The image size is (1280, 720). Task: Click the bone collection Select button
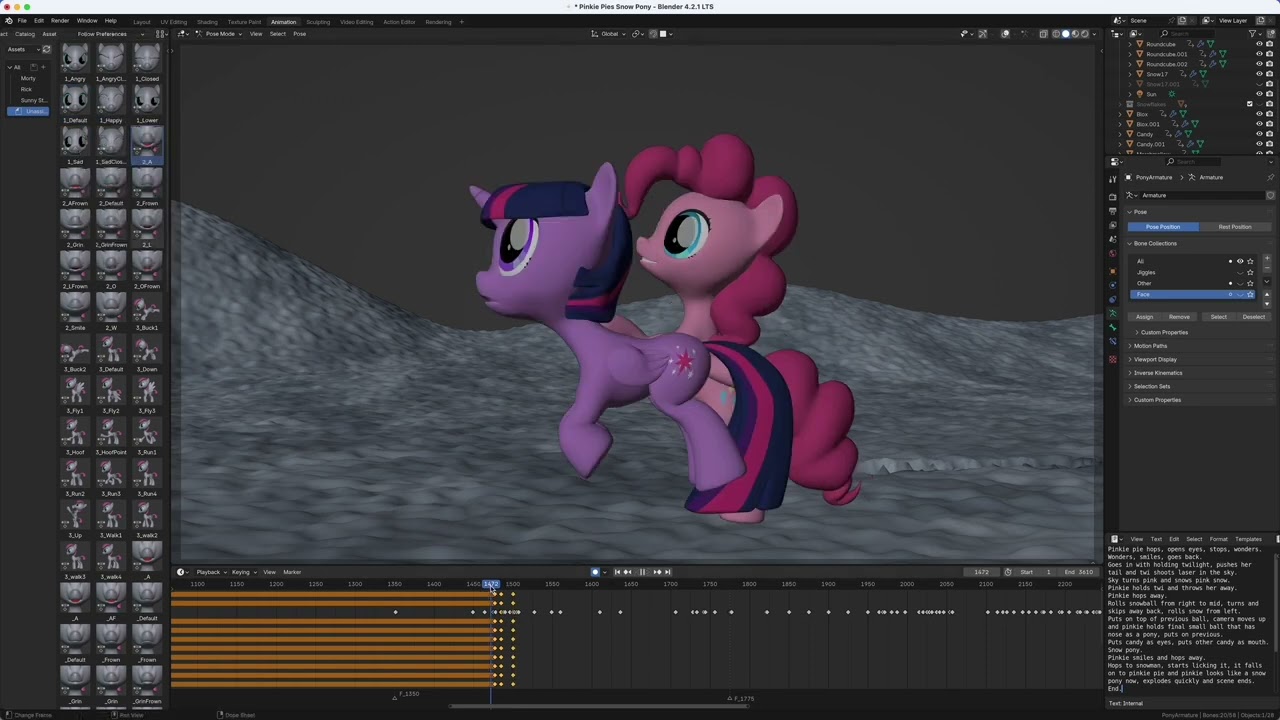pos(1218,317)
